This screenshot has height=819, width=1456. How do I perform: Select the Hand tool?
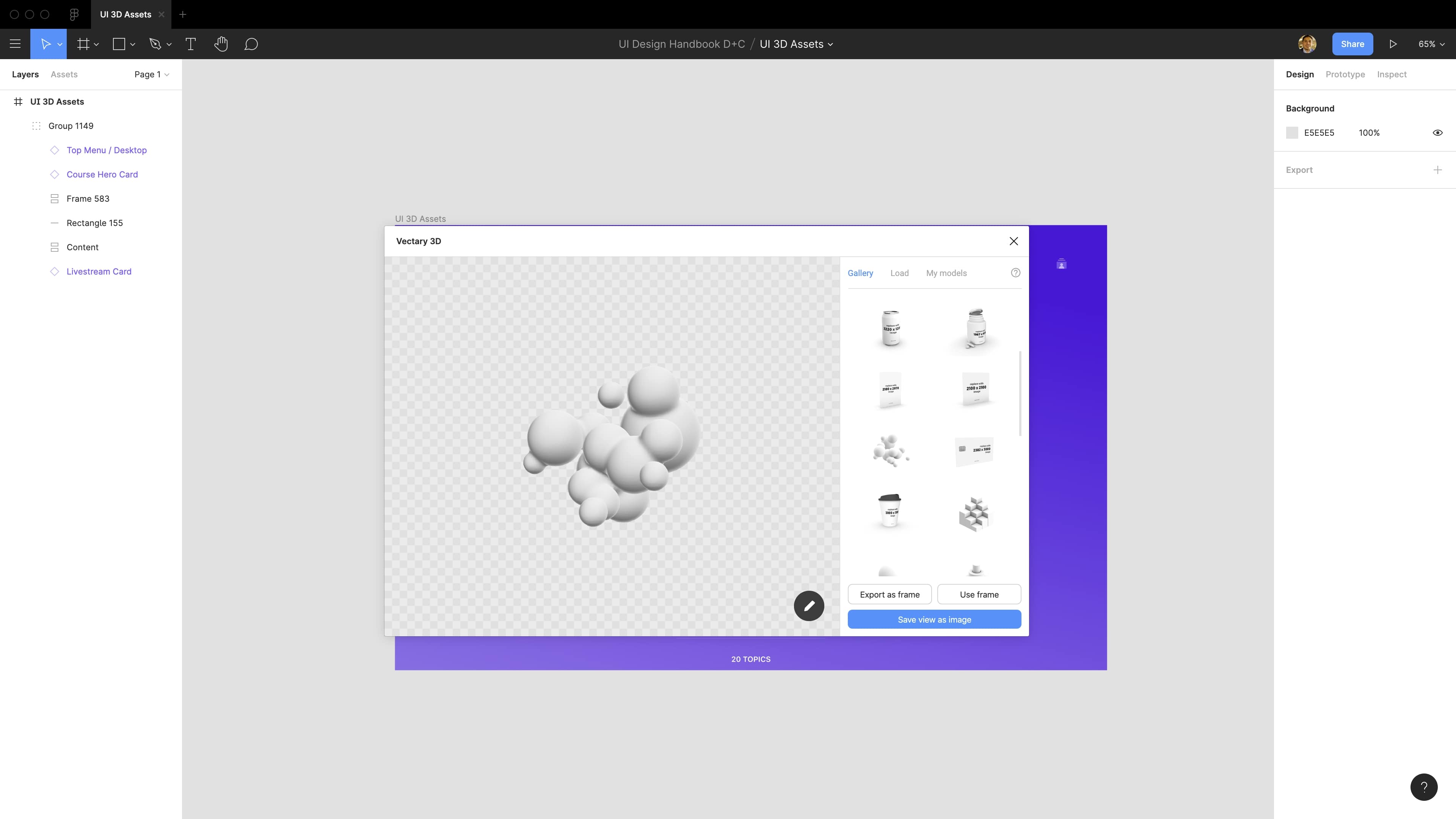coord(221,44)
